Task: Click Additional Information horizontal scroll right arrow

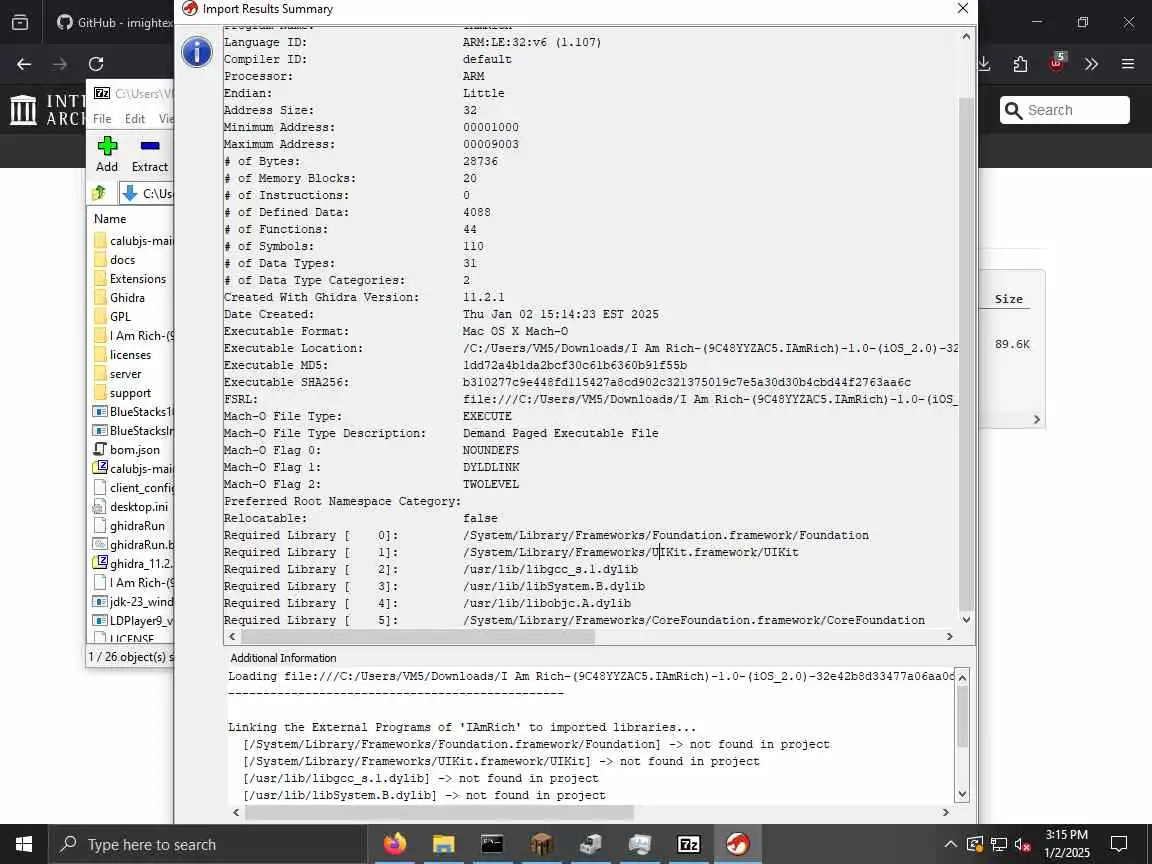Action: tap(946, 812)
